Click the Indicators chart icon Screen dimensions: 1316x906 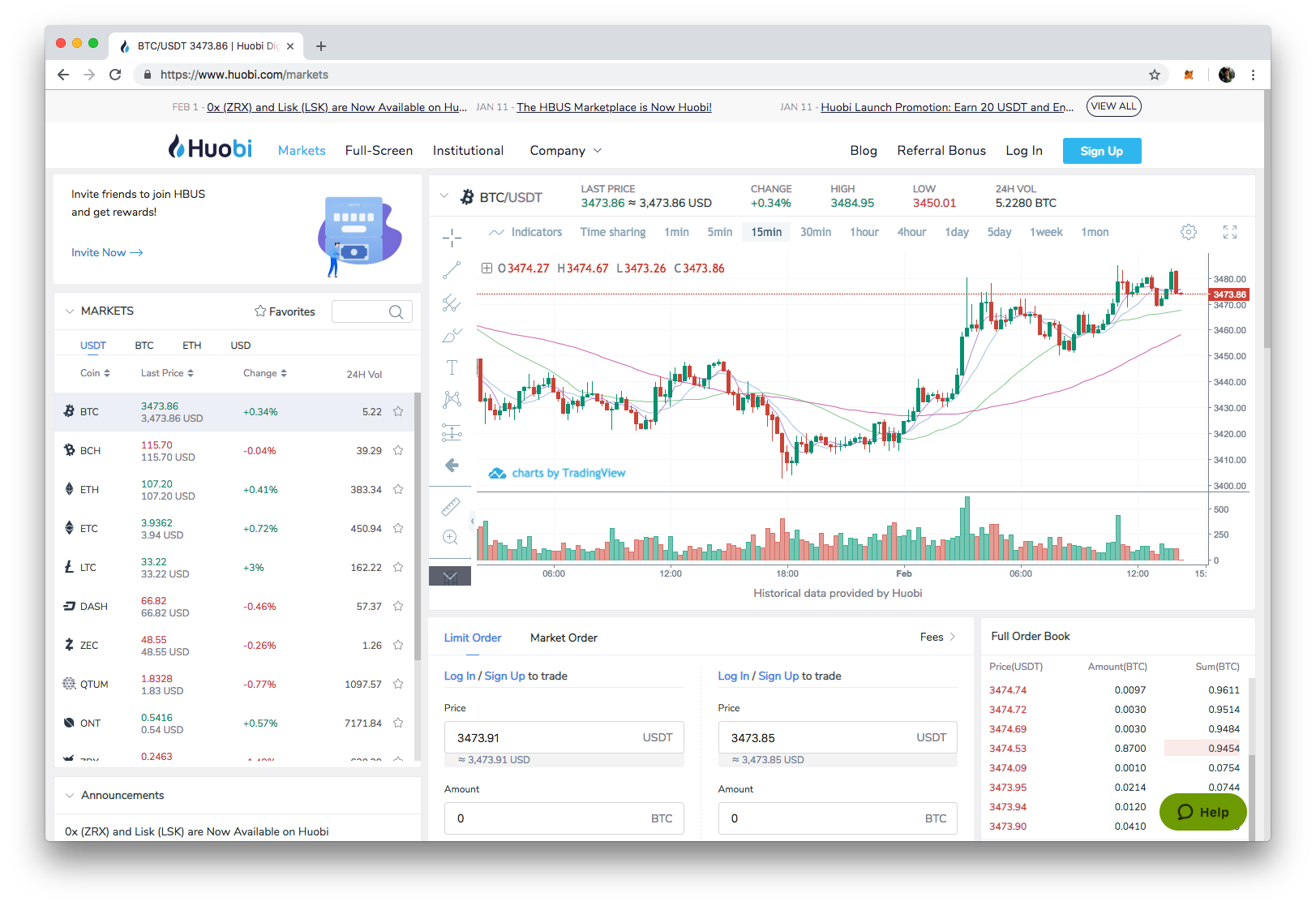496,233
